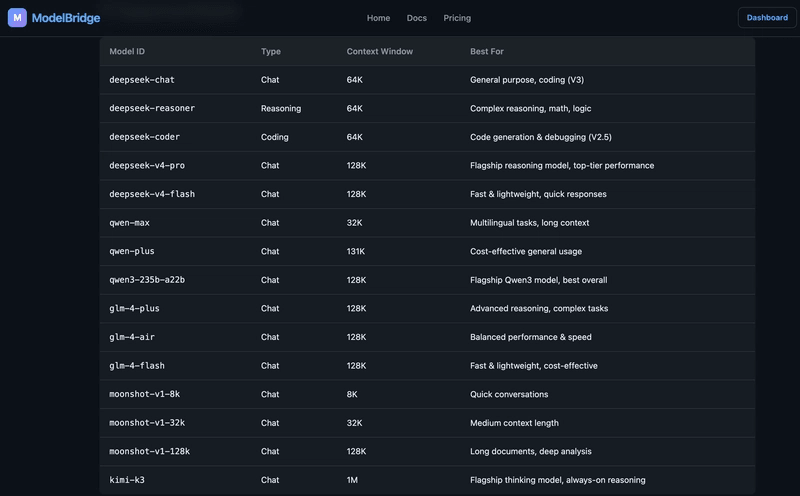Click "Flagship reasoning model, top-tier performance" text
Screen dimensions: 800x496
pos(562,165)
